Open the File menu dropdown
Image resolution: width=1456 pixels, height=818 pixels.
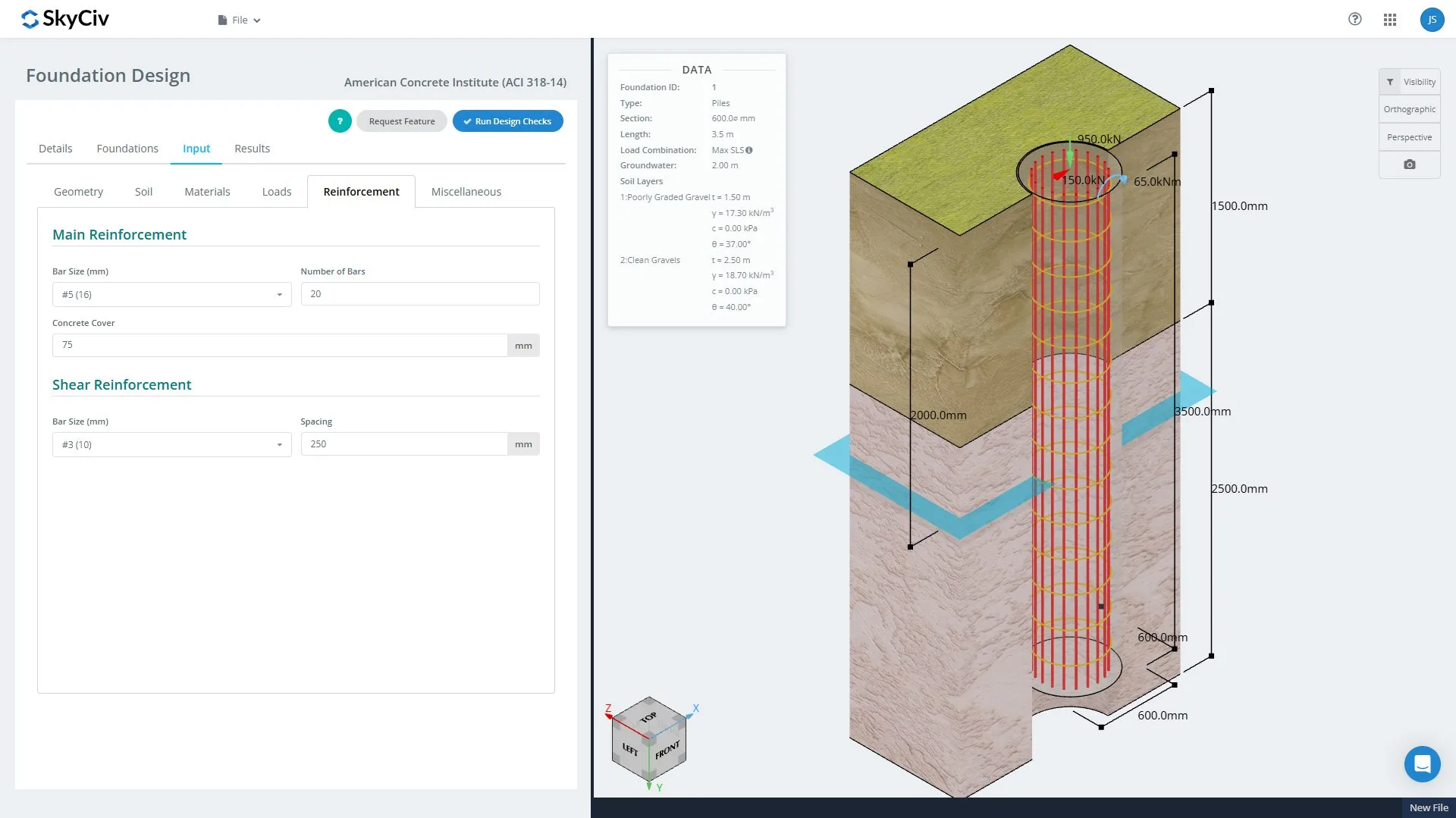click(x=239, y=20)
